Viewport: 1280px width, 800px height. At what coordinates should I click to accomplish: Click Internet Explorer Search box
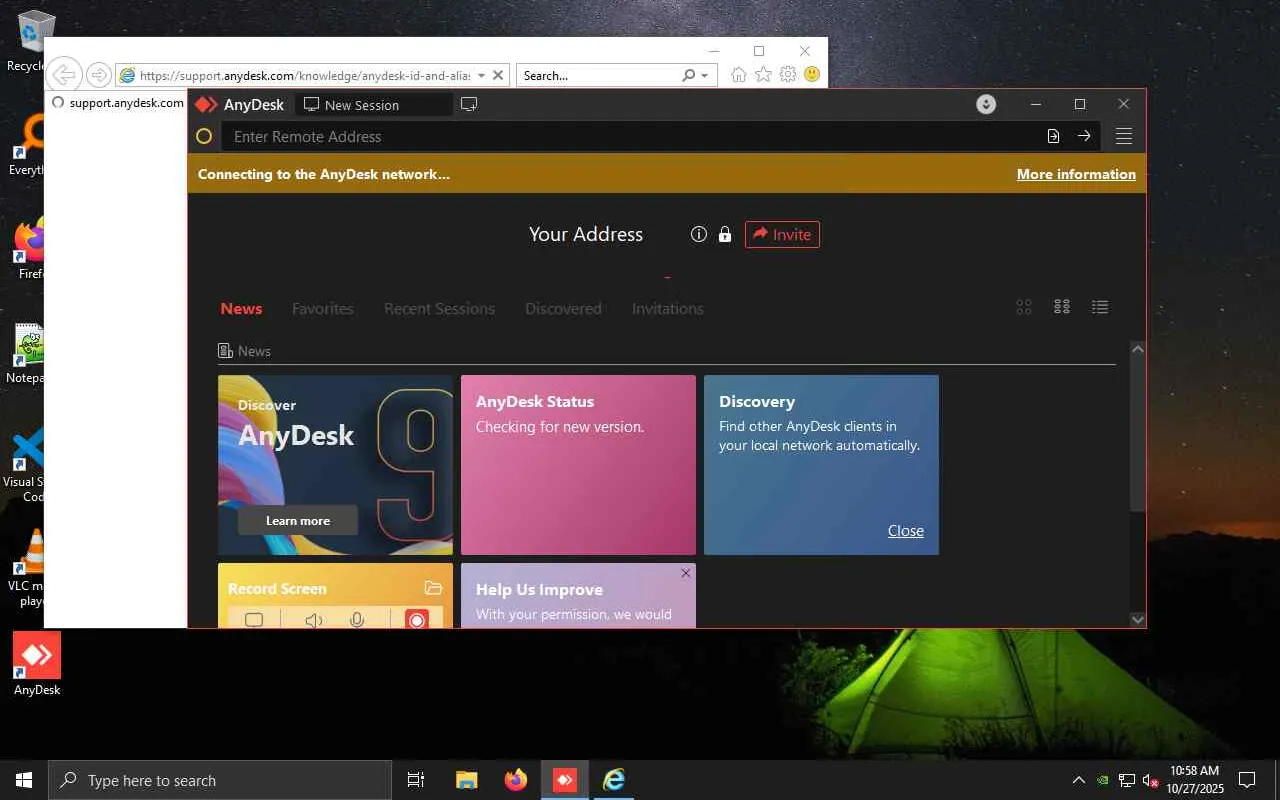[x=598, y=75]
